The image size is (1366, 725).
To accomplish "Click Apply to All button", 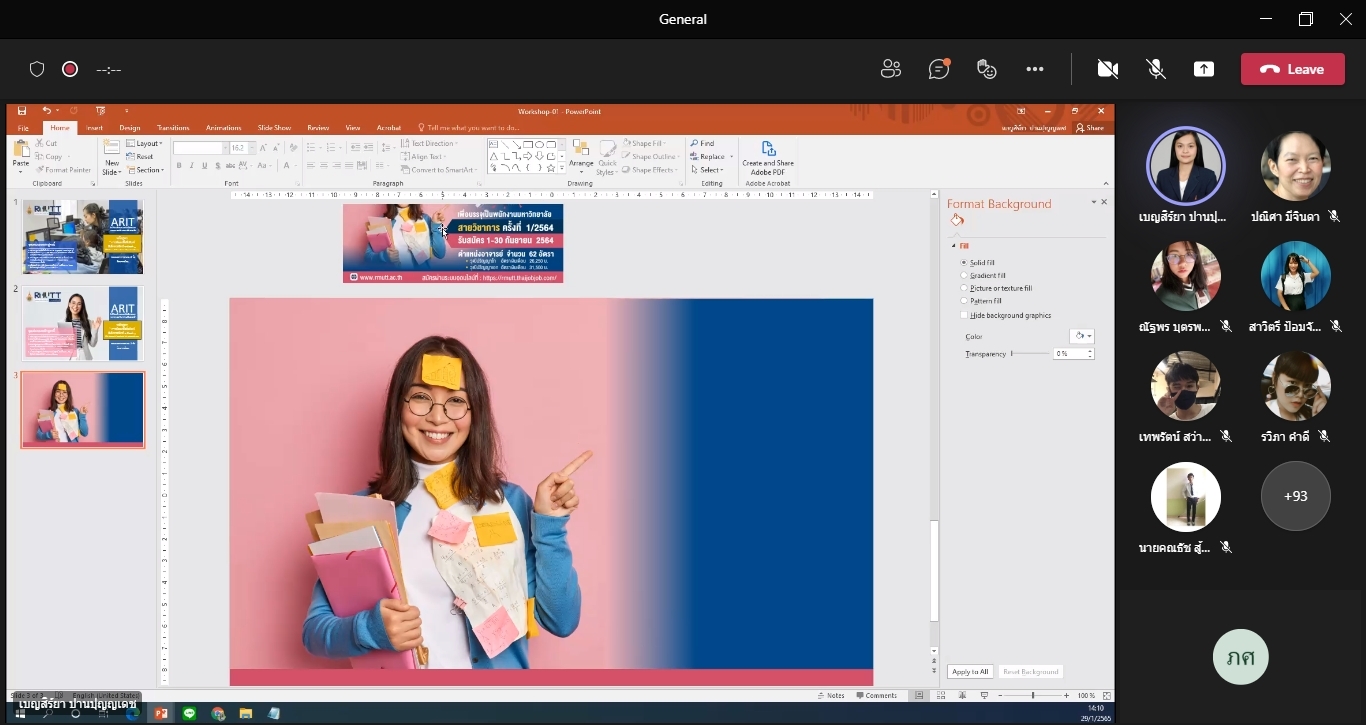I will [970, 672].
